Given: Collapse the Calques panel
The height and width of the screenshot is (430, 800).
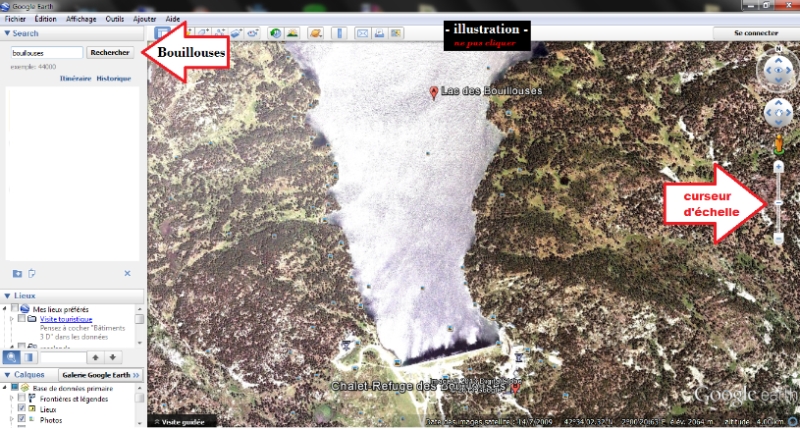Looking at the screenshot, I should pyautogui.click(x=7, y=375).
